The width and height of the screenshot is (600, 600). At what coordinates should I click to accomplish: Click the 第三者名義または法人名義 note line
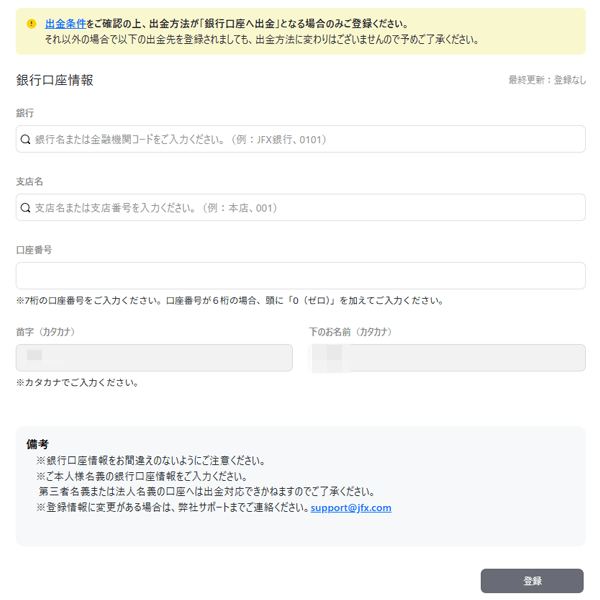pyautogui.click(x=207, y=492)
